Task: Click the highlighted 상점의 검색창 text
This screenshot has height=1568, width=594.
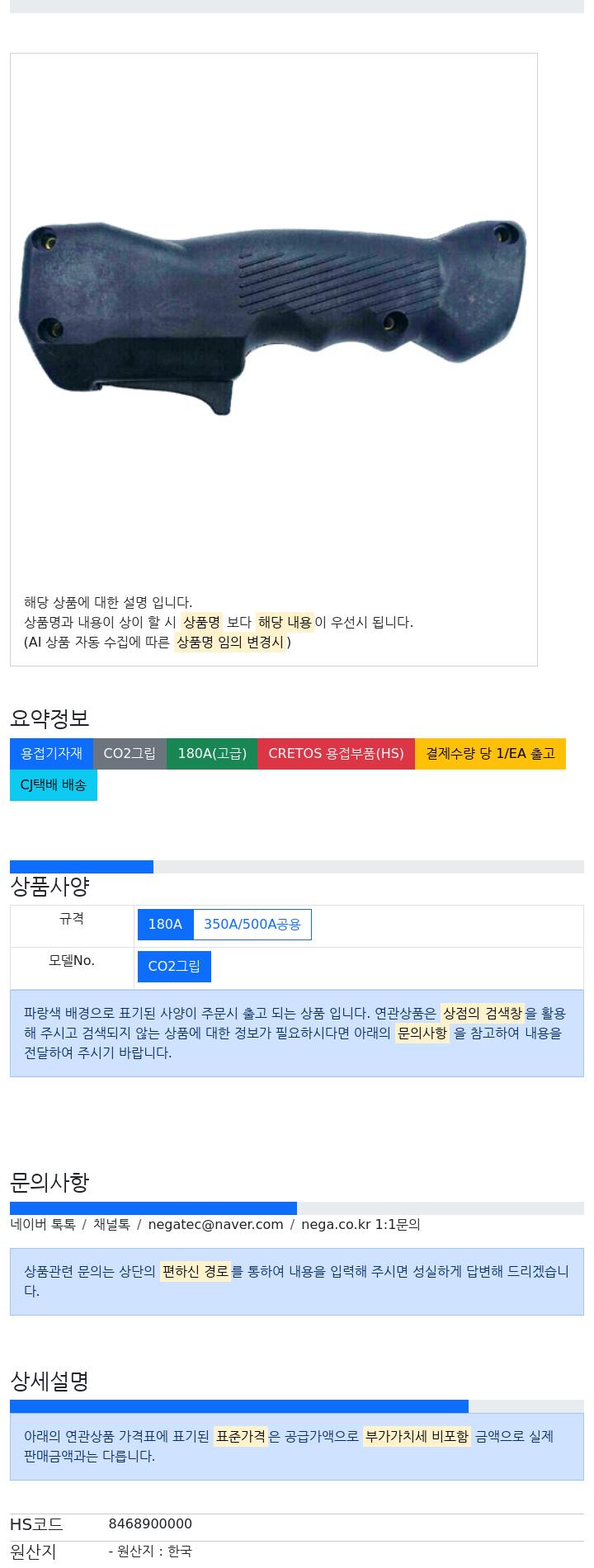Action: coord(483,1014)
